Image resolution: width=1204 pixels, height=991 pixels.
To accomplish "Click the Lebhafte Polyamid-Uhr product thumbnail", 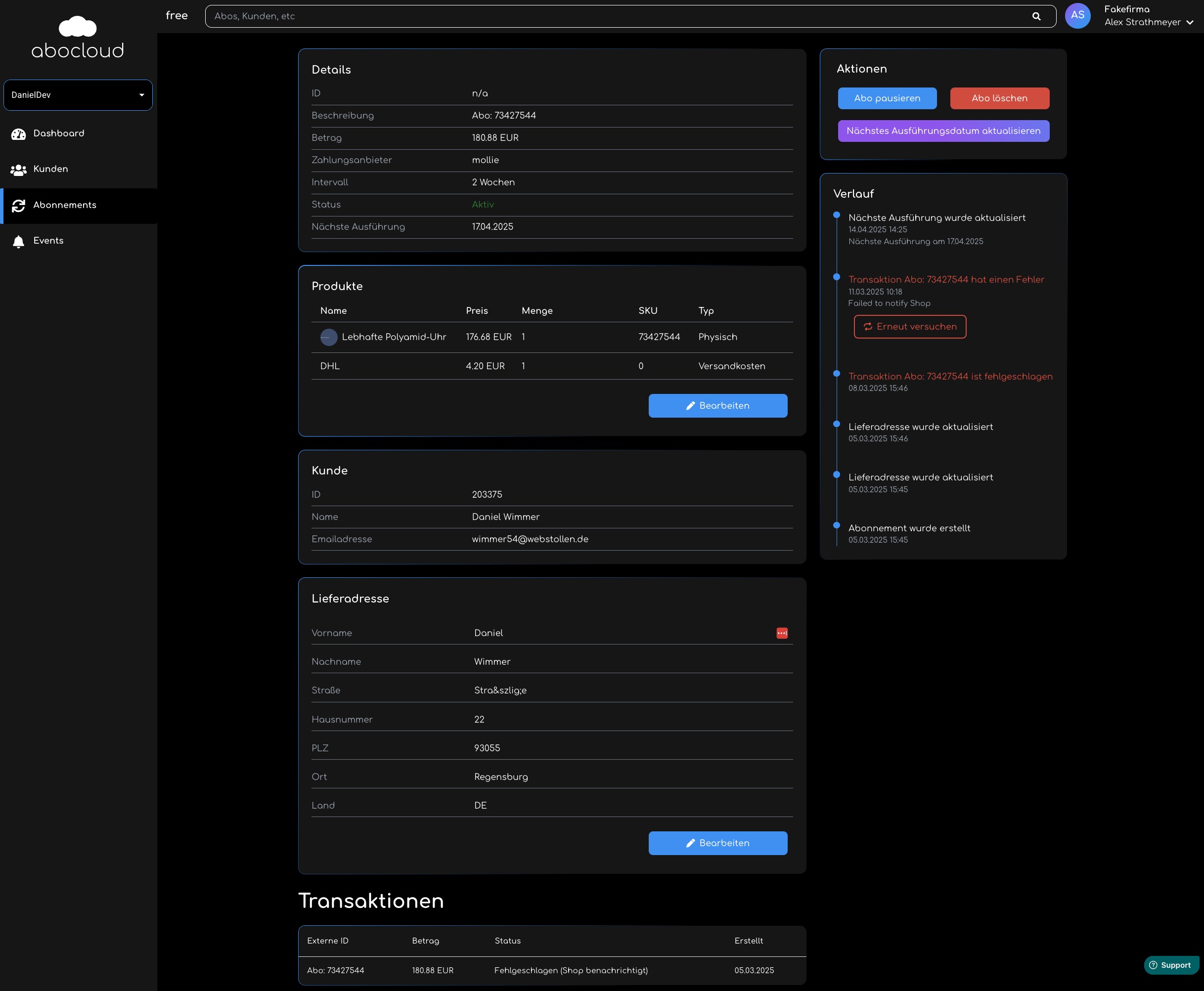I will click(x=328, y=338).
